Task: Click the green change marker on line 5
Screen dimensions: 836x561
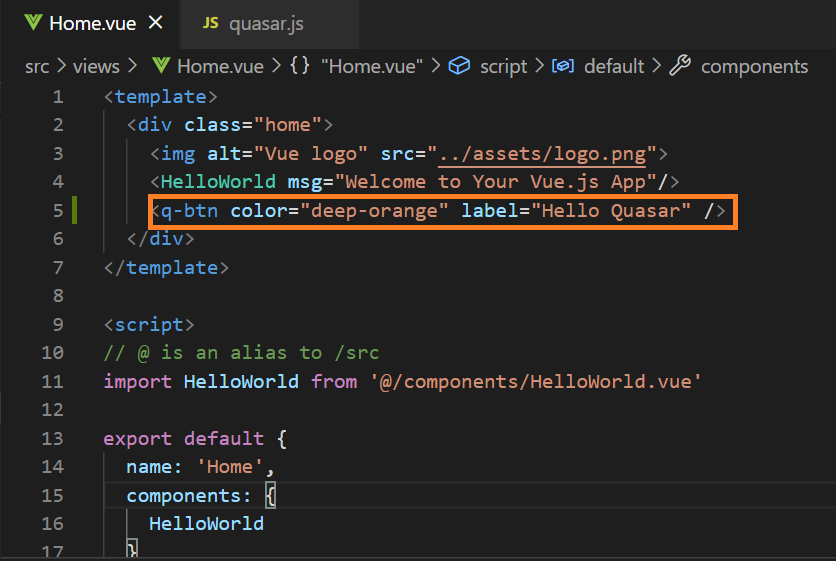Action: [75, 210]
